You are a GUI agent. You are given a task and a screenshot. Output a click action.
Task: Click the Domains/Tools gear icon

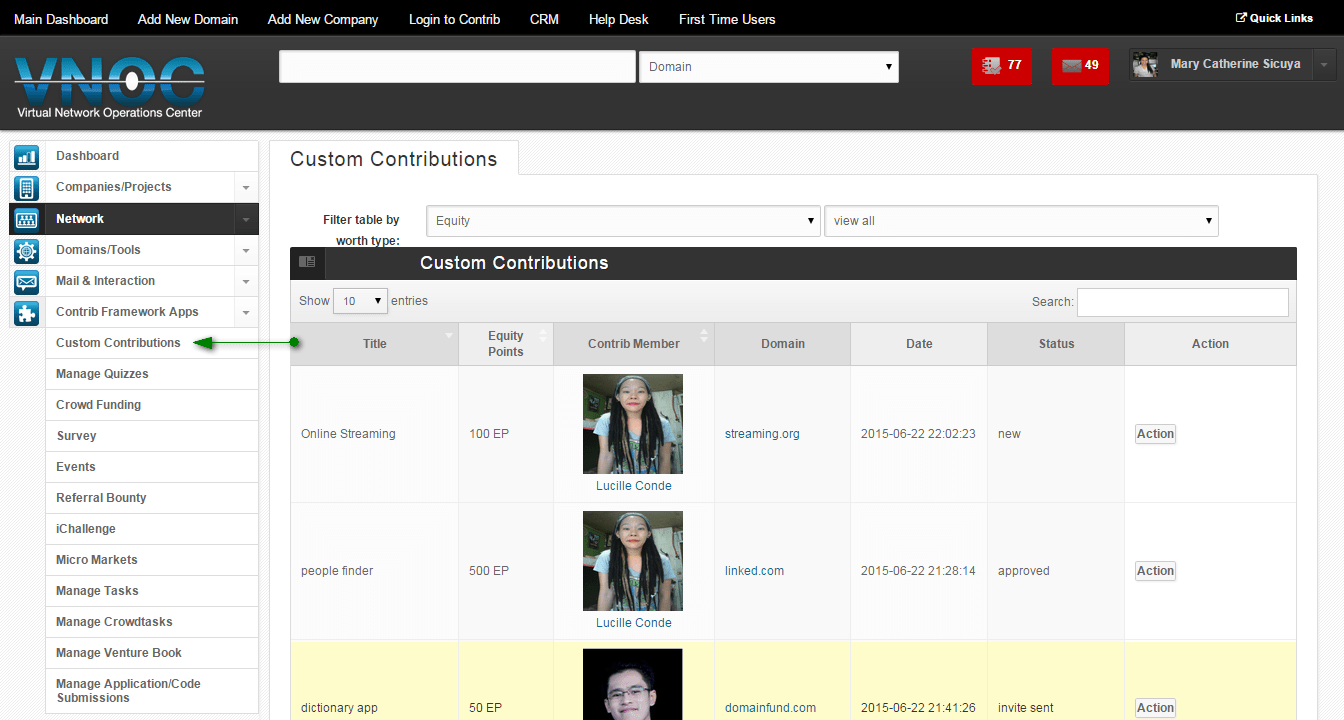[26, 250]
